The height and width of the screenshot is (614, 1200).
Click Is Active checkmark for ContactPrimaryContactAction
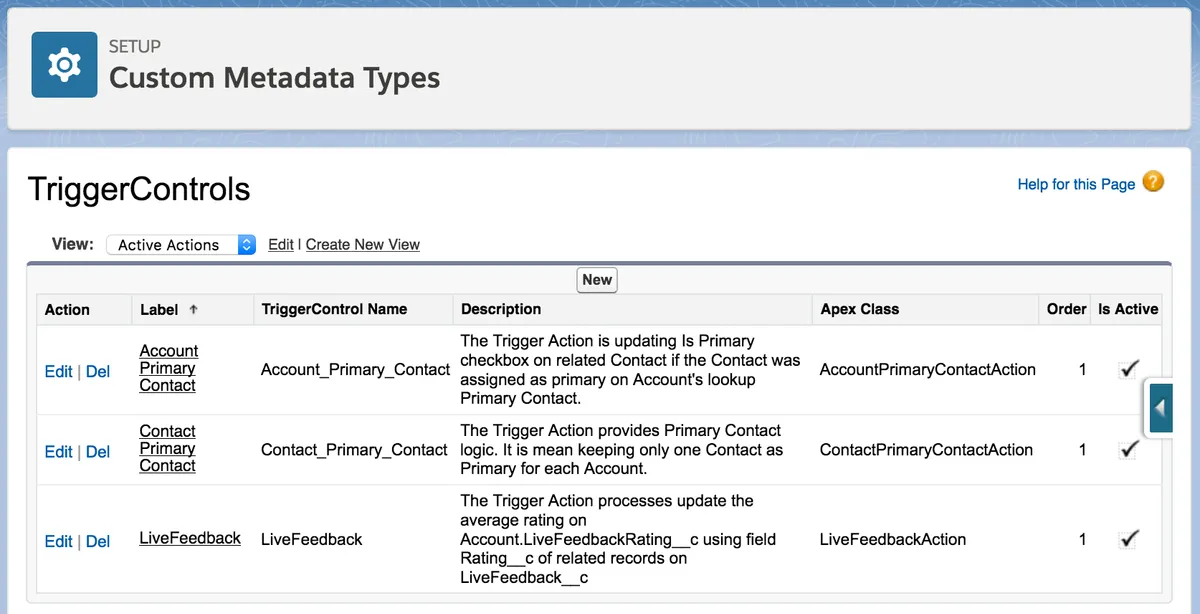point(1129,449)
